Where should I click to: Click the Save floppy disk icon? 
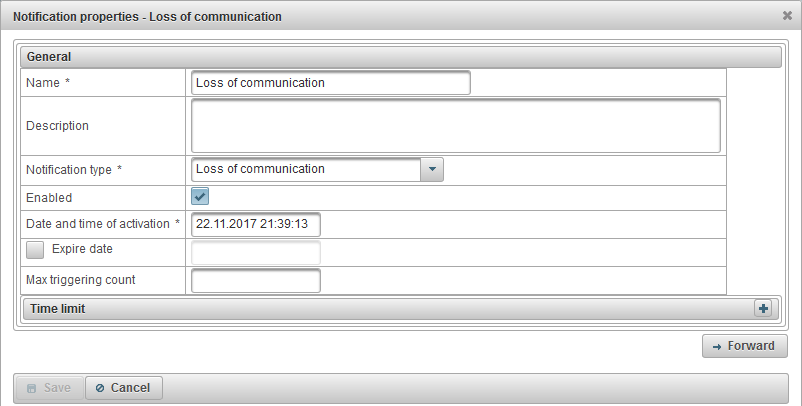point(32,387)
